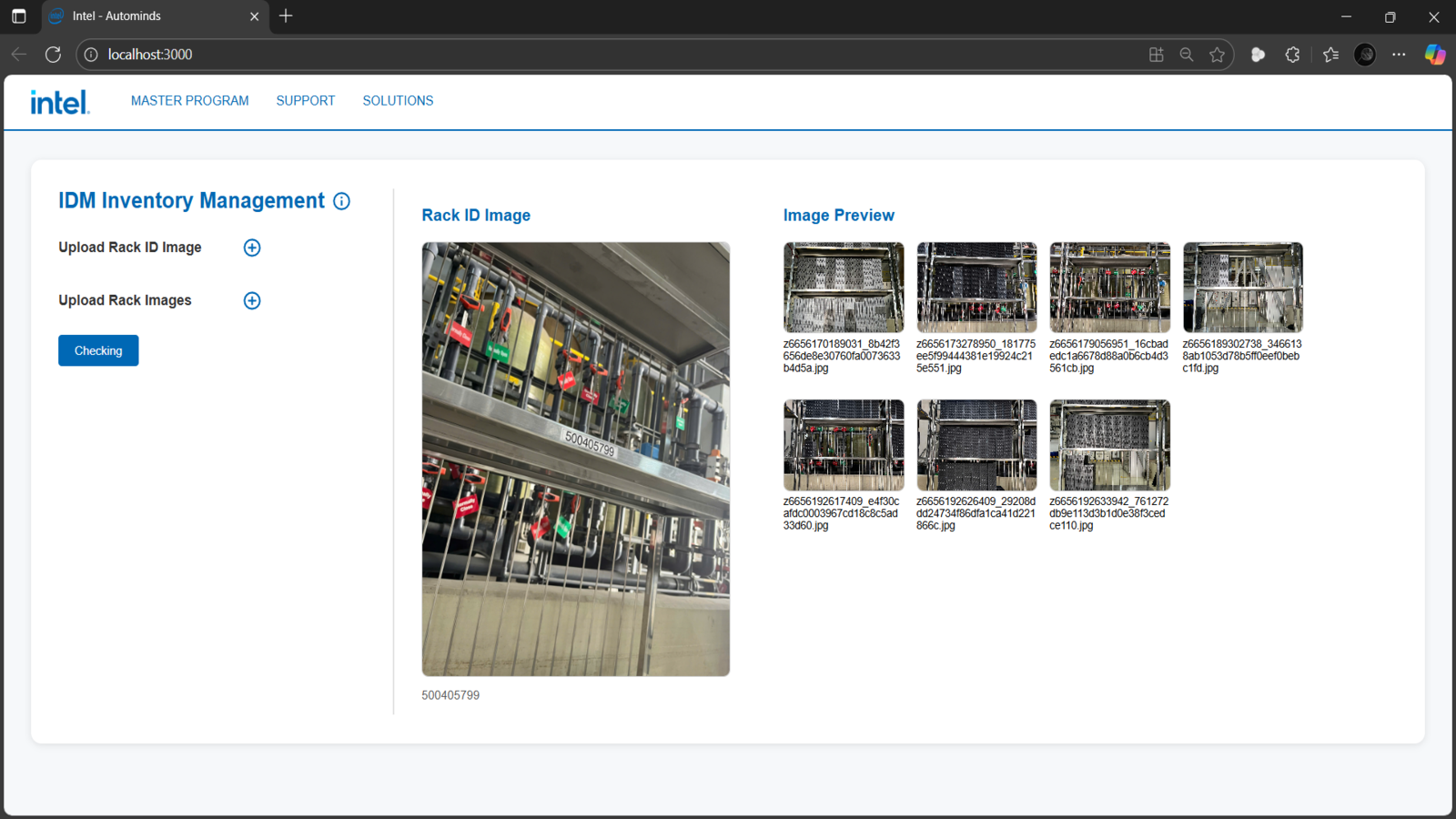Select thumbnail z6656192626409_29208d
This screenshot has width=1456, height=819.
coord(976,445)
